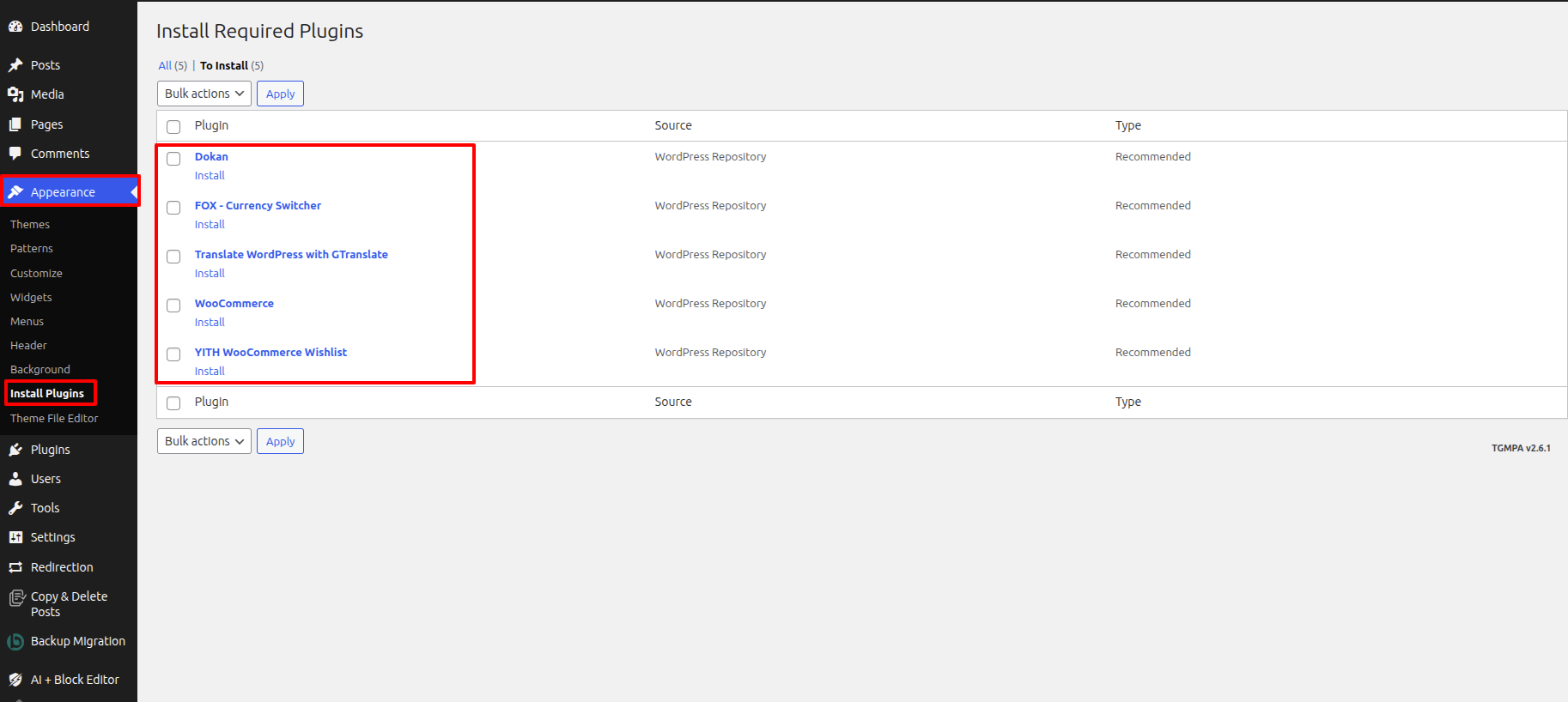Switch to the All (5) filter

click(165, 65)
